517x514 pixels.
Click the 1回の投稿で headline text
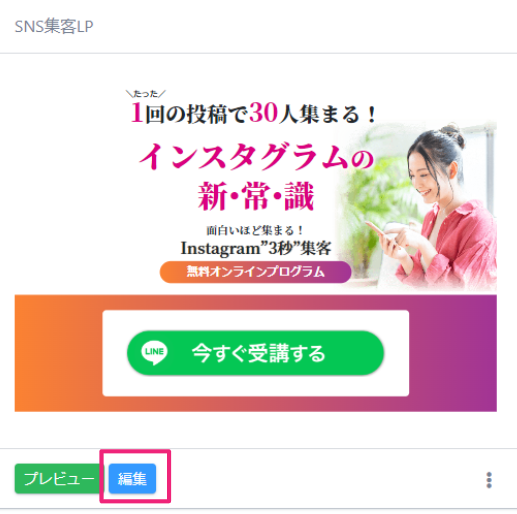pos(189,113)
